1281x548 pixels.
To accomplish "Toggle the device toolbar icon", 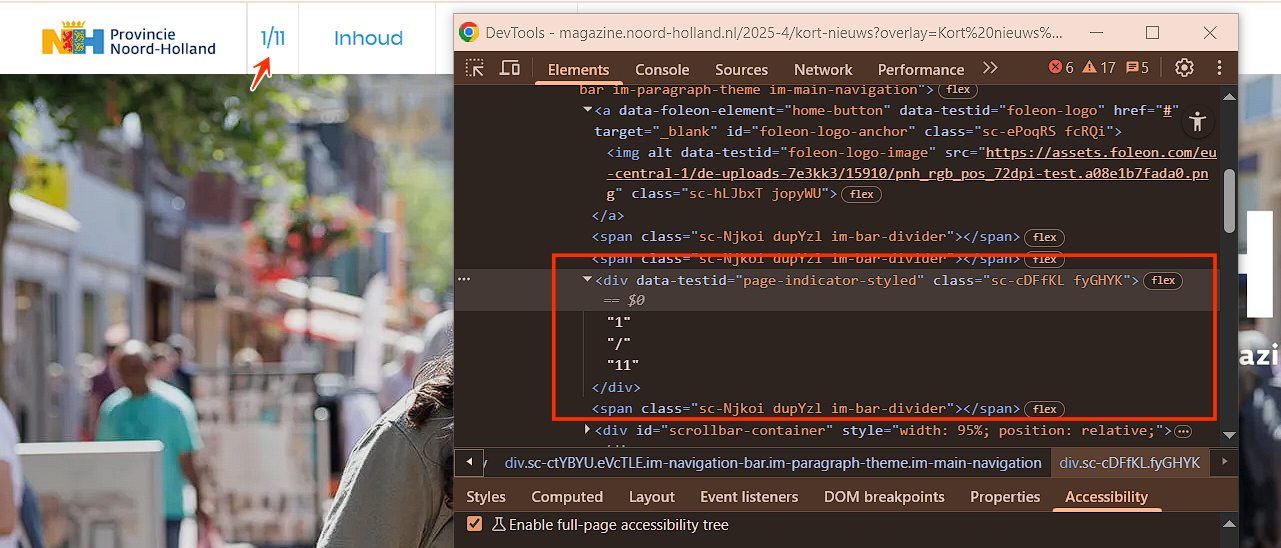I will (x=510, y=68).
